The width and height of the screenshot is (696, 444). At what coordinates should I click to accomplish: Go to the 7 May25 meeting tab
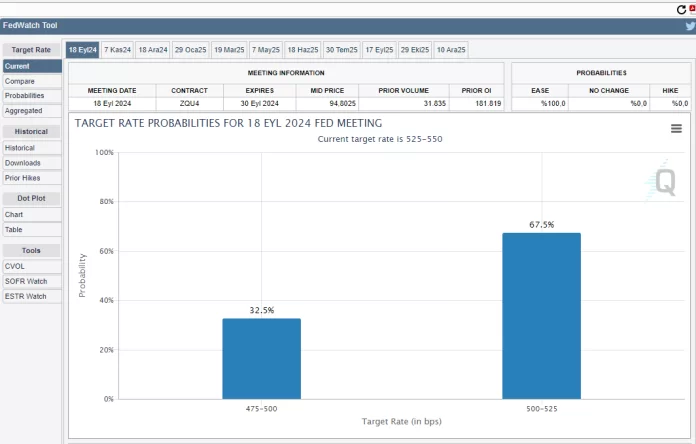tap(266, 49)
